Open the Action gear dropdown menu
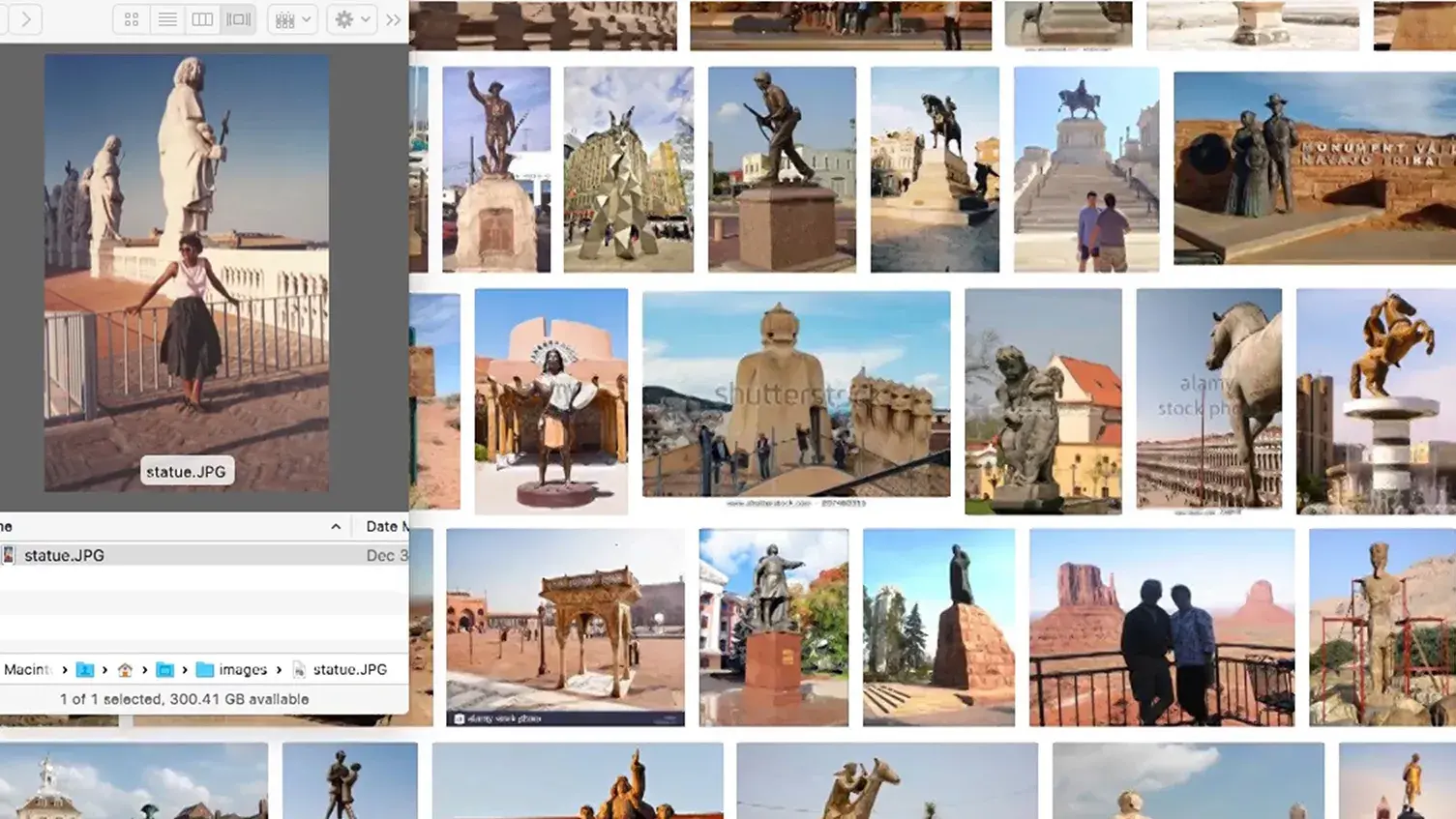The image size is (1456, 819). [x=351, y=18]
